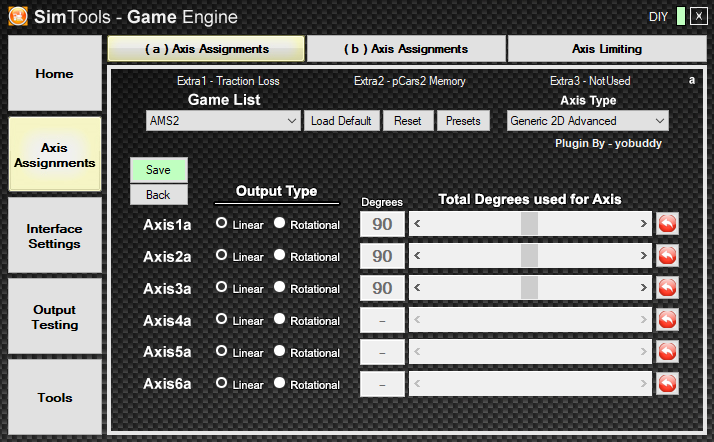Switch to the (b) Axis Assignments tab
Image resolution: width=714 pixels, height=442 pixels.
coord(406,49)
